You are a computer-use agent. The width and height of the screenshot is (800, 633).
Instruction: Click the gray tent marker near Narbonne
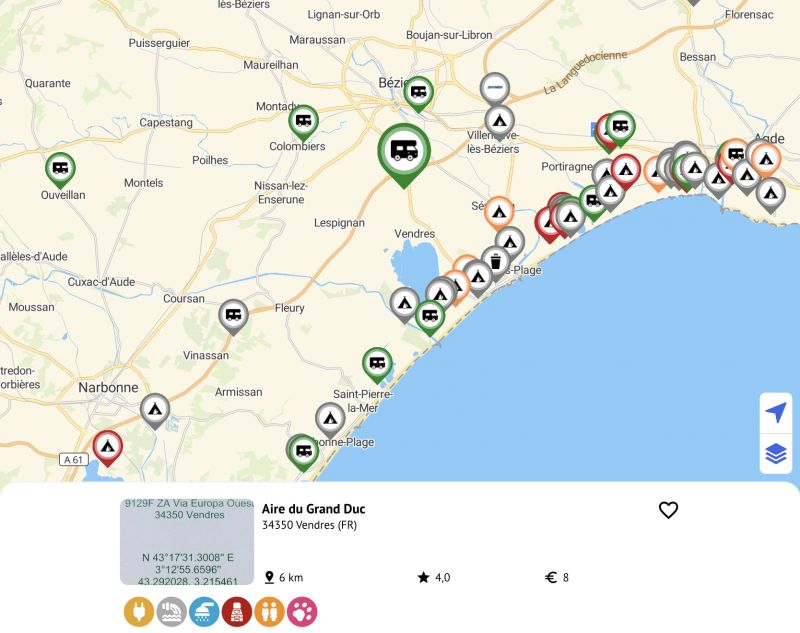tap(154, 408)
